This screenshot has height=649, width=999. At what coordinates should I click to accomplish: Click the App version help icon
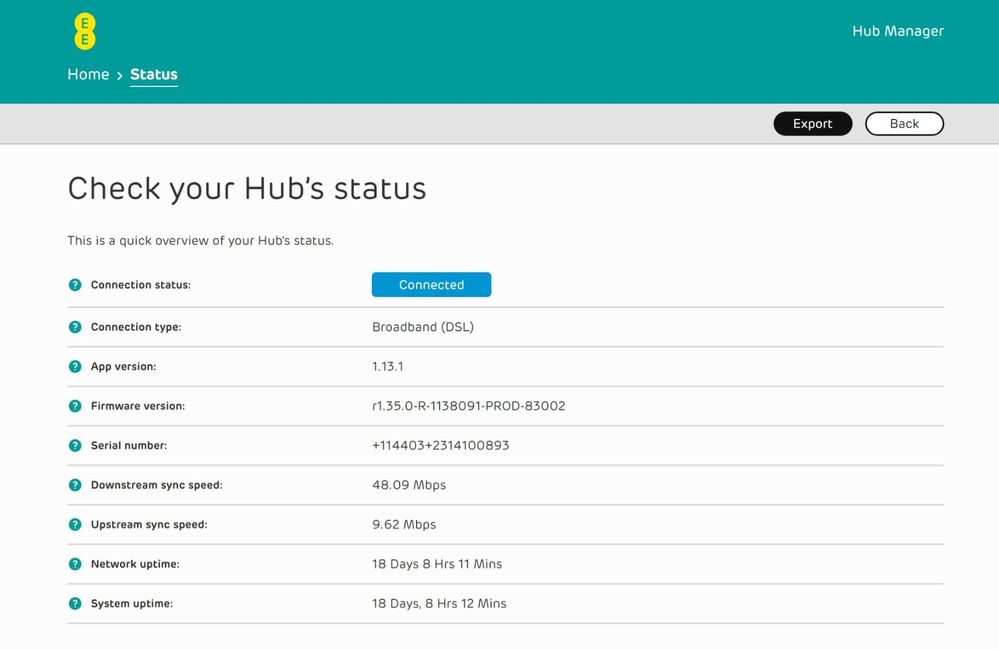(x=75, y=367)
